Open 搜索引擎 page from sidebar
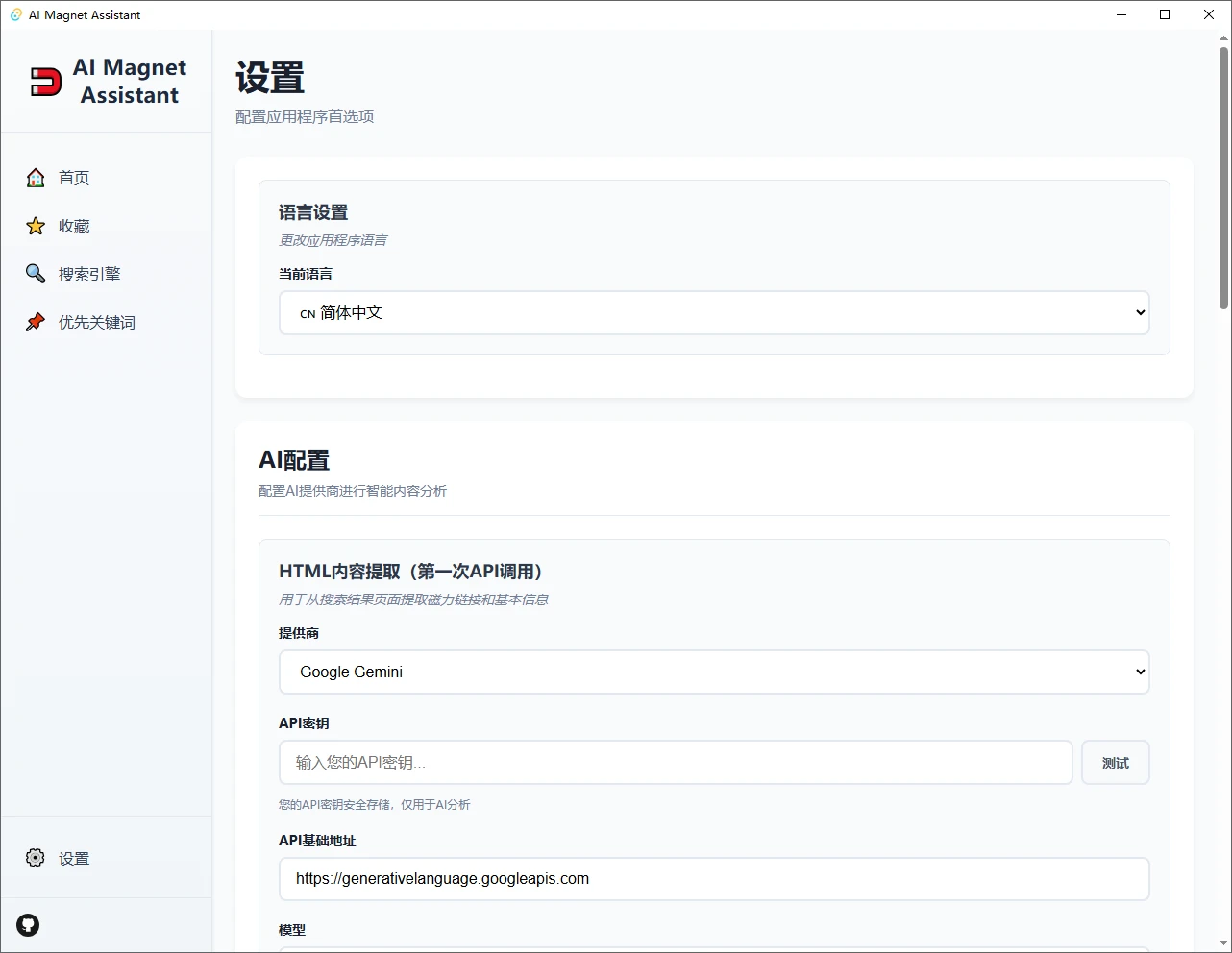This screenshot has width=1232, height=953. point(89,274)
